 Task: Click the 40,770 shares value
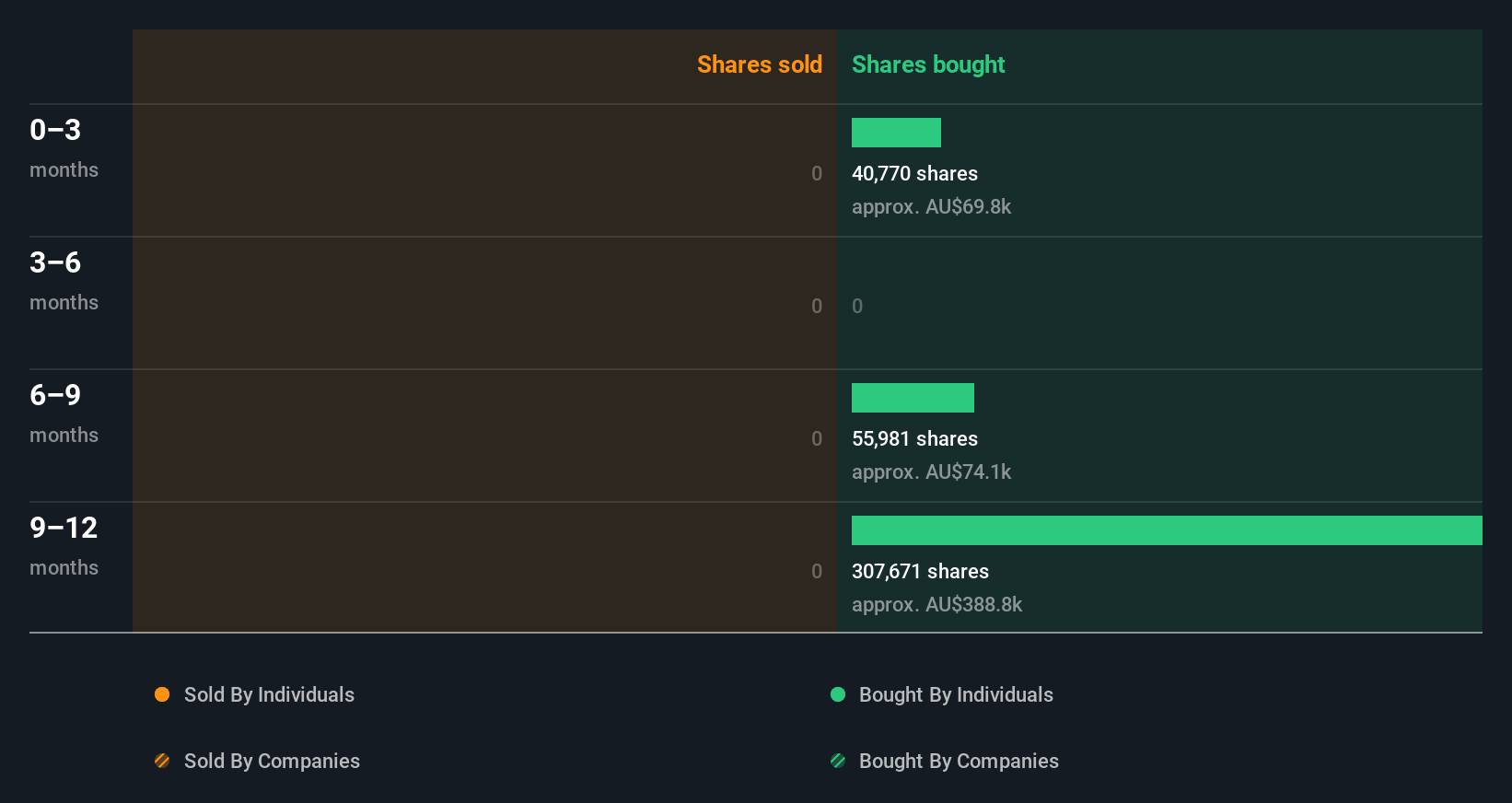[x=914, y=173]
